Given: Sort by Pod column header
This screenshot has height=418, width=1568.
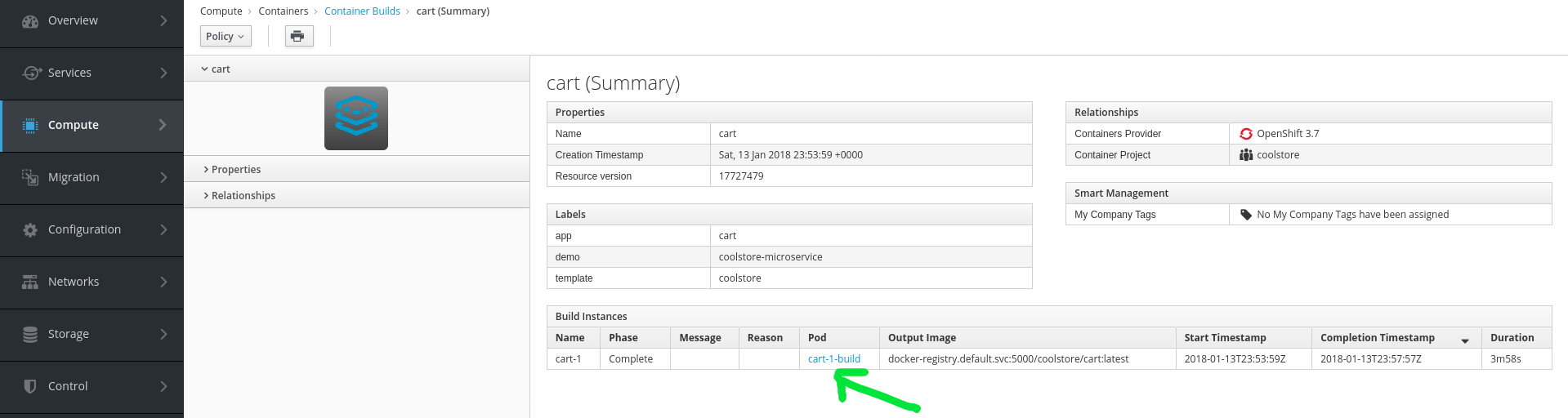Looking at the screenshot, I should coord(839,338).
